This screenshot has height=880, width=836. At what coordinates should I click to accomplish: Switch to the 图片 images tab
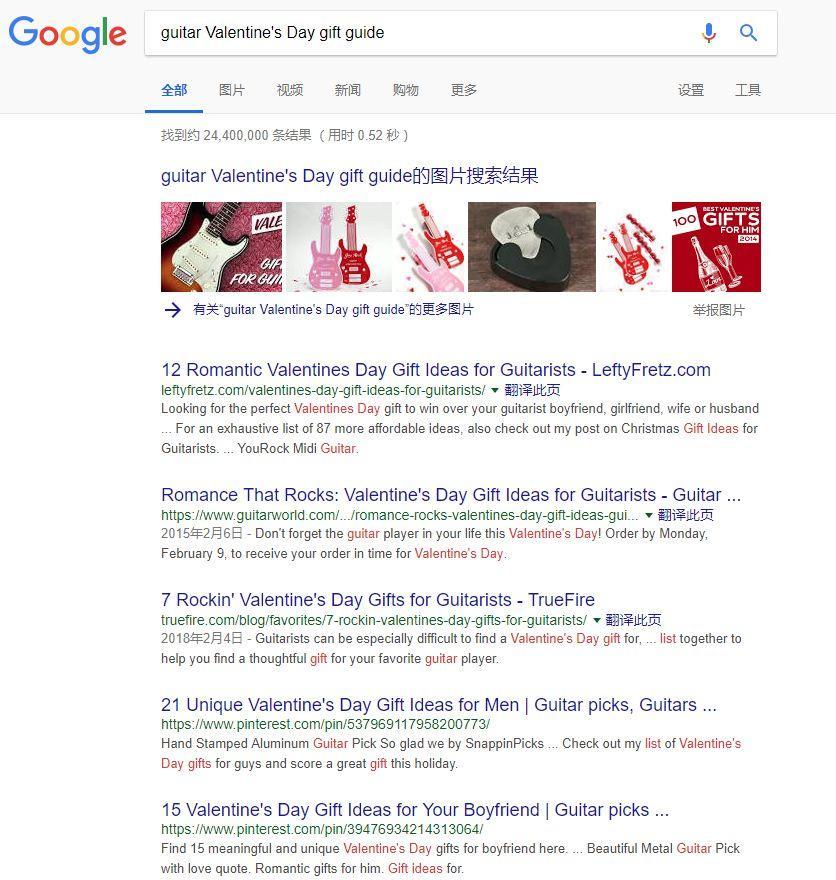tap(232, 90)
